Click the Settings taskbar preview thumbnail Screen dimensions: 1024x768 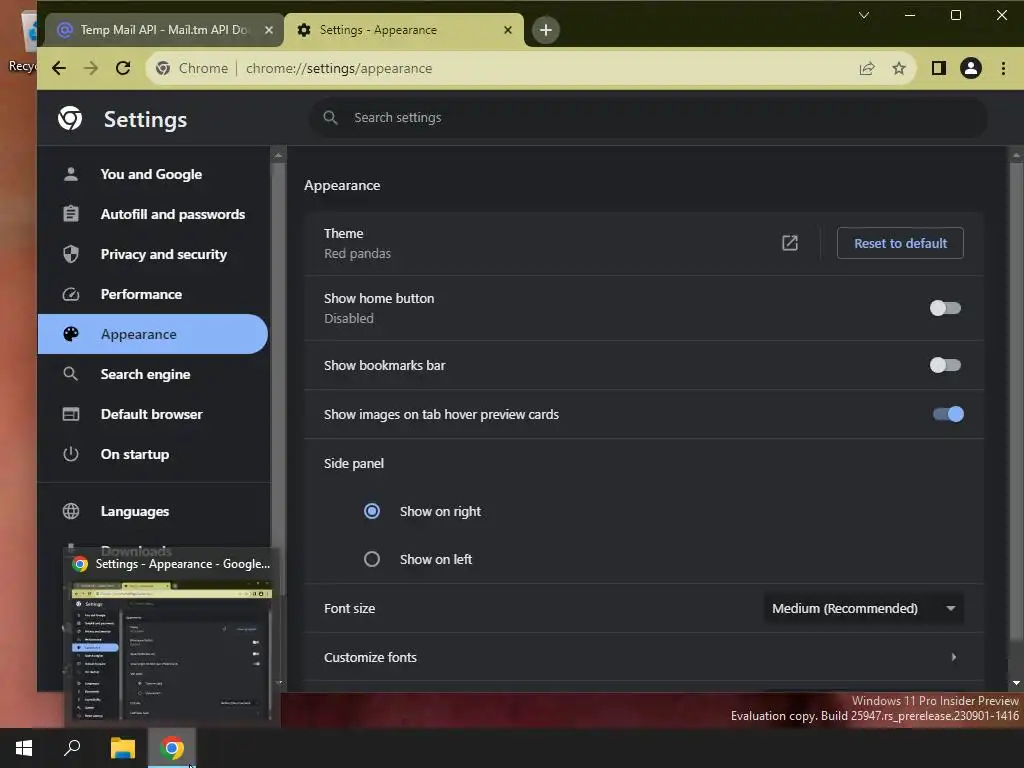coord(172,650)
